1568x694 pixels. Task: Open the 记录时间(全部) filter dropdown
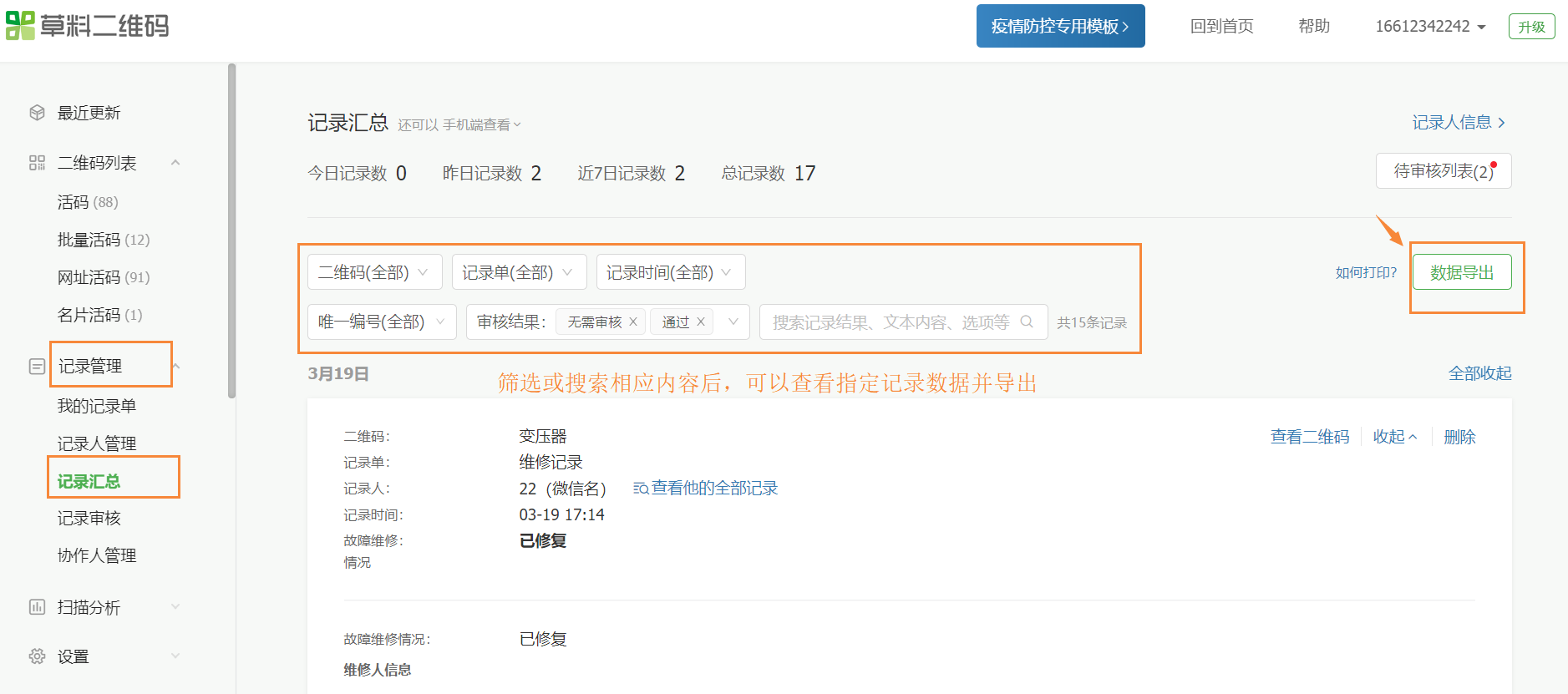[671, 272]
